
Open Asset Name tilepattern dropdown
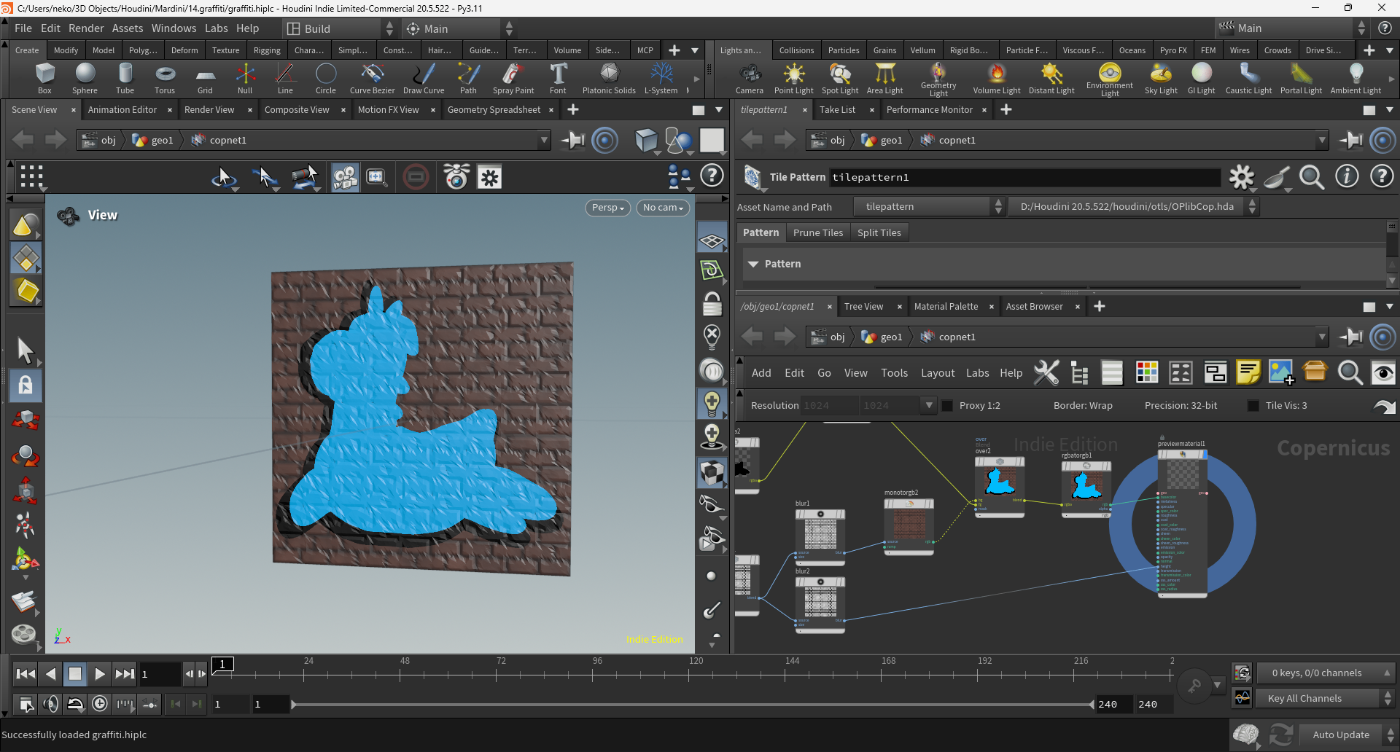click(929, 207)
